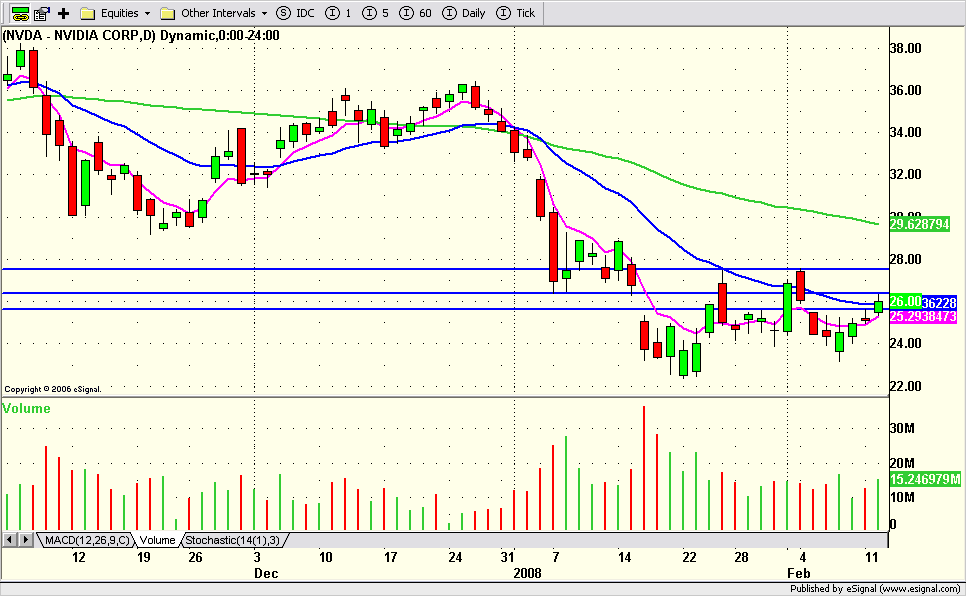
Task: Click the Published by eSignal footer link
Action: tap(875, 589)
